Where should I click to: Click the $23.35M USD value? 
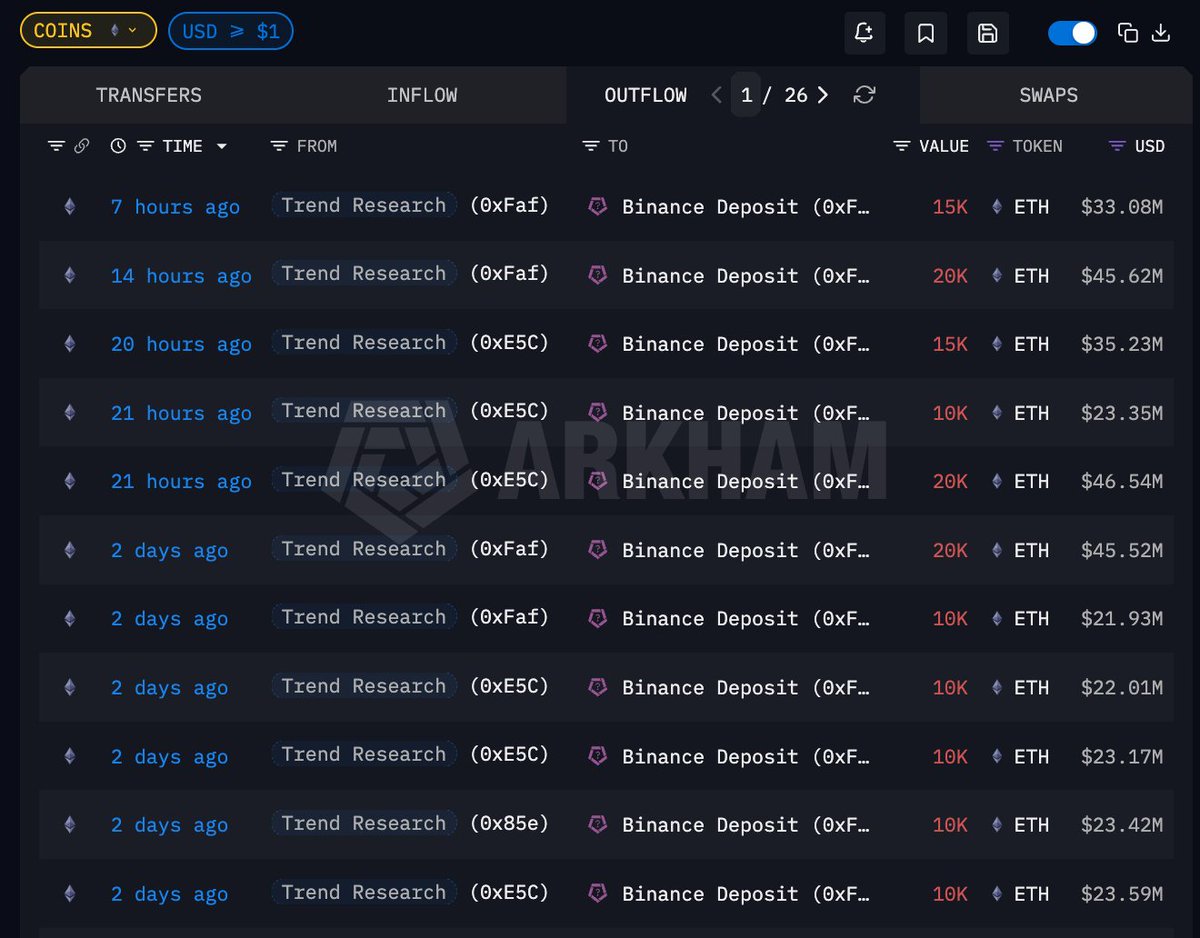pyautogui.click(x=1122, y=413)
